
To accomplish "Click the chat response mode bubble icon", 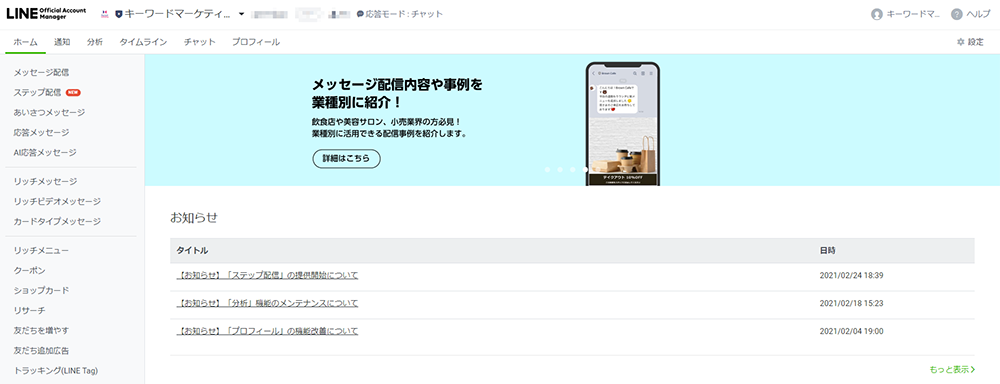I will 360,14.
